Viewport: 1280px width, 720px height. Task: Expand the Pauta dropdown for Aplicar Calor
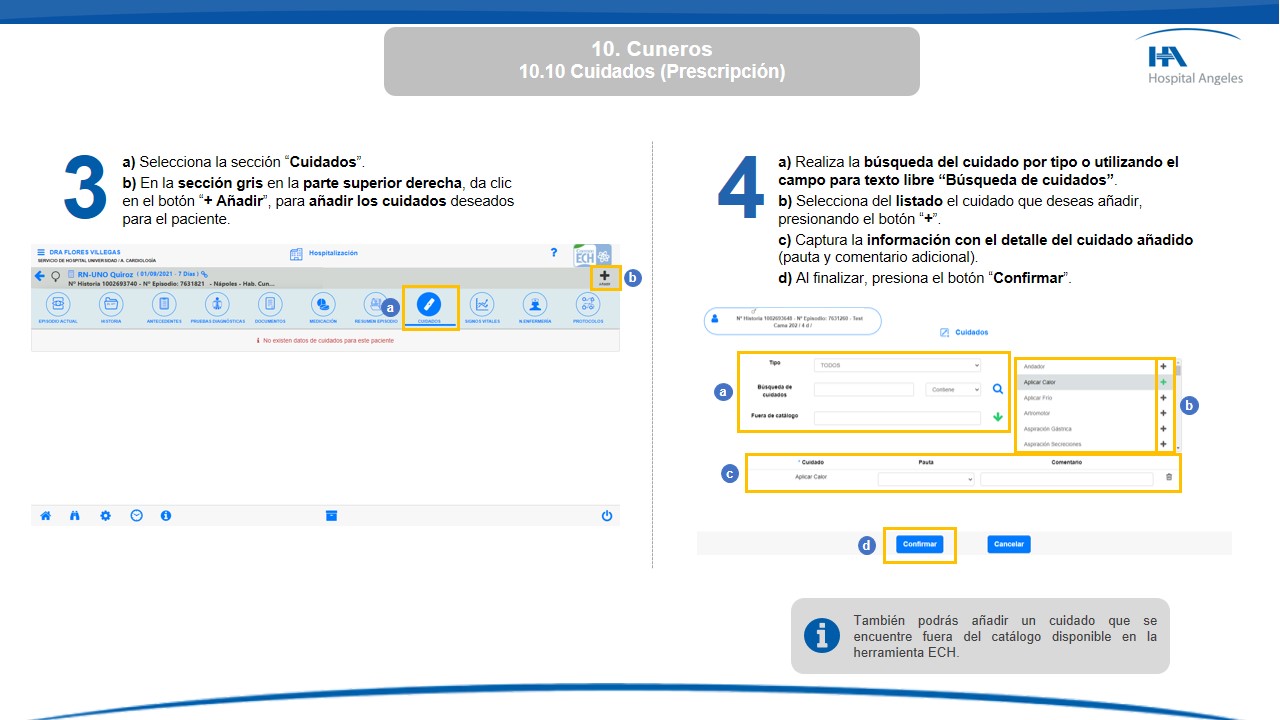pos(925,479)
